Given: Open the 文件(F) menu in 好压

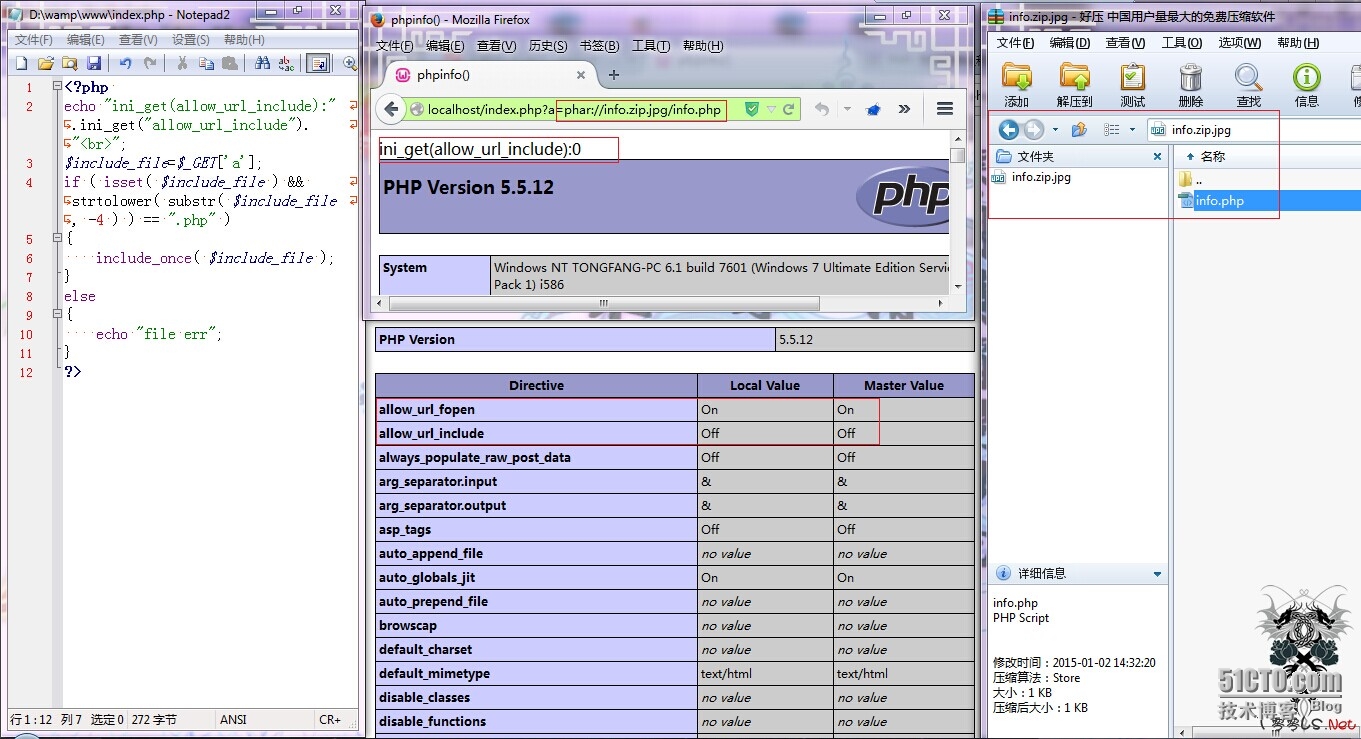Looking at the screenshot, I should pos(1015,43).
